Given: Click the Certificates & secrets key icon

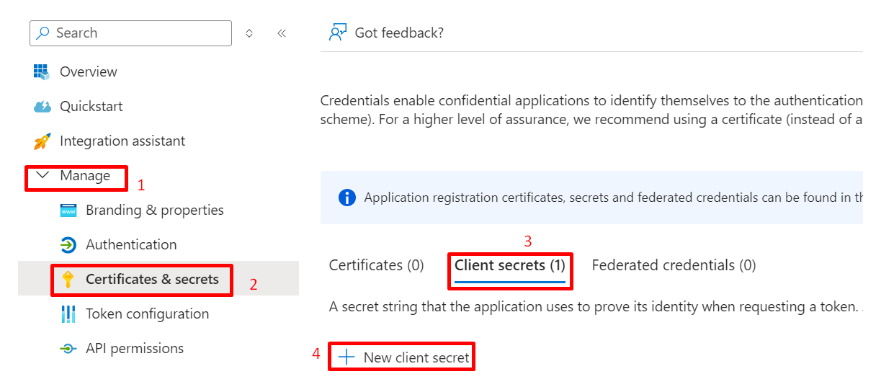Looking at the screenshot, I should point(68,280).
